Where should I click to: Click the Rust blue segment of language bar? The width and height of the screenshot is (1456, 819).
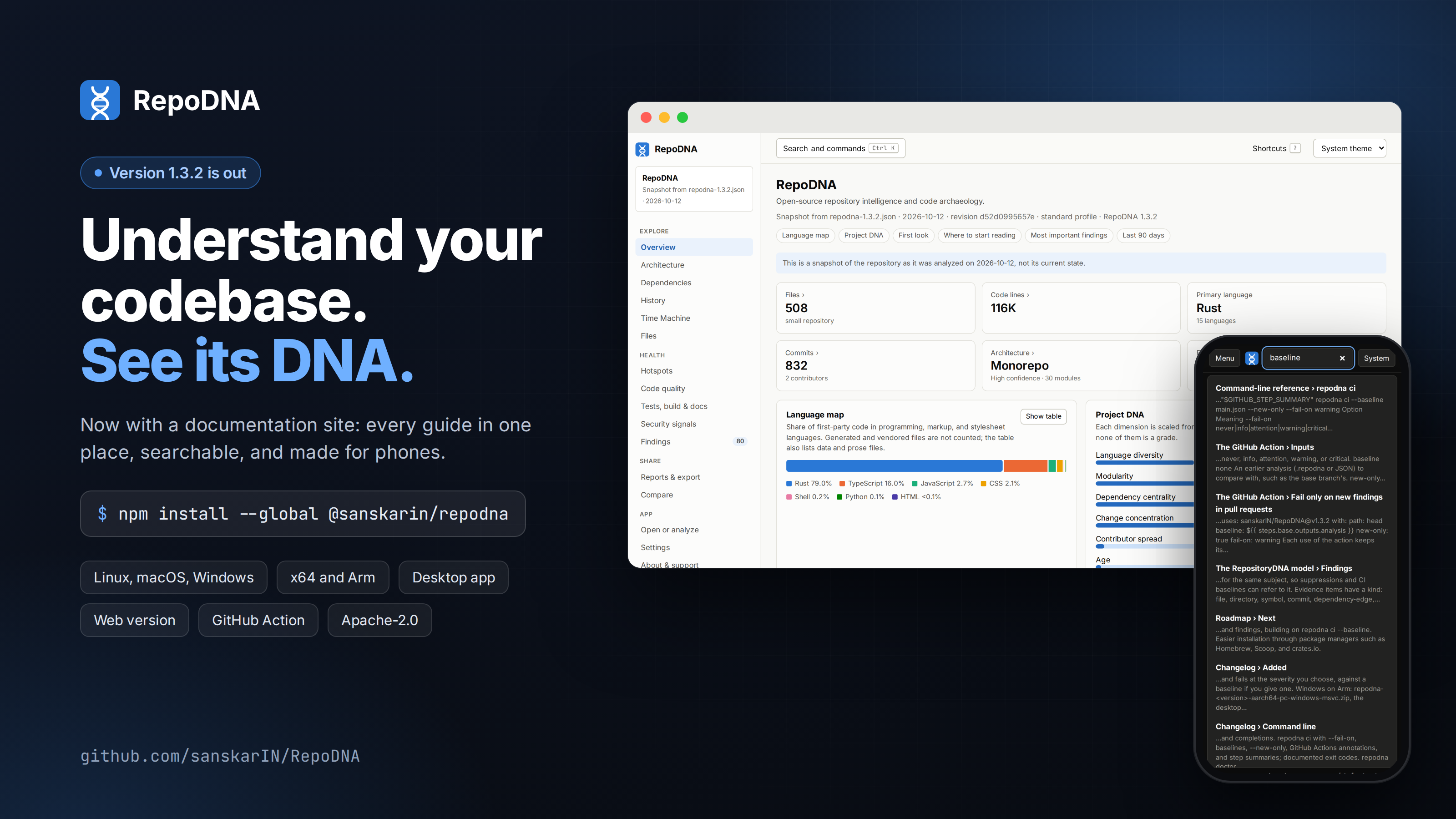point(894,466)
